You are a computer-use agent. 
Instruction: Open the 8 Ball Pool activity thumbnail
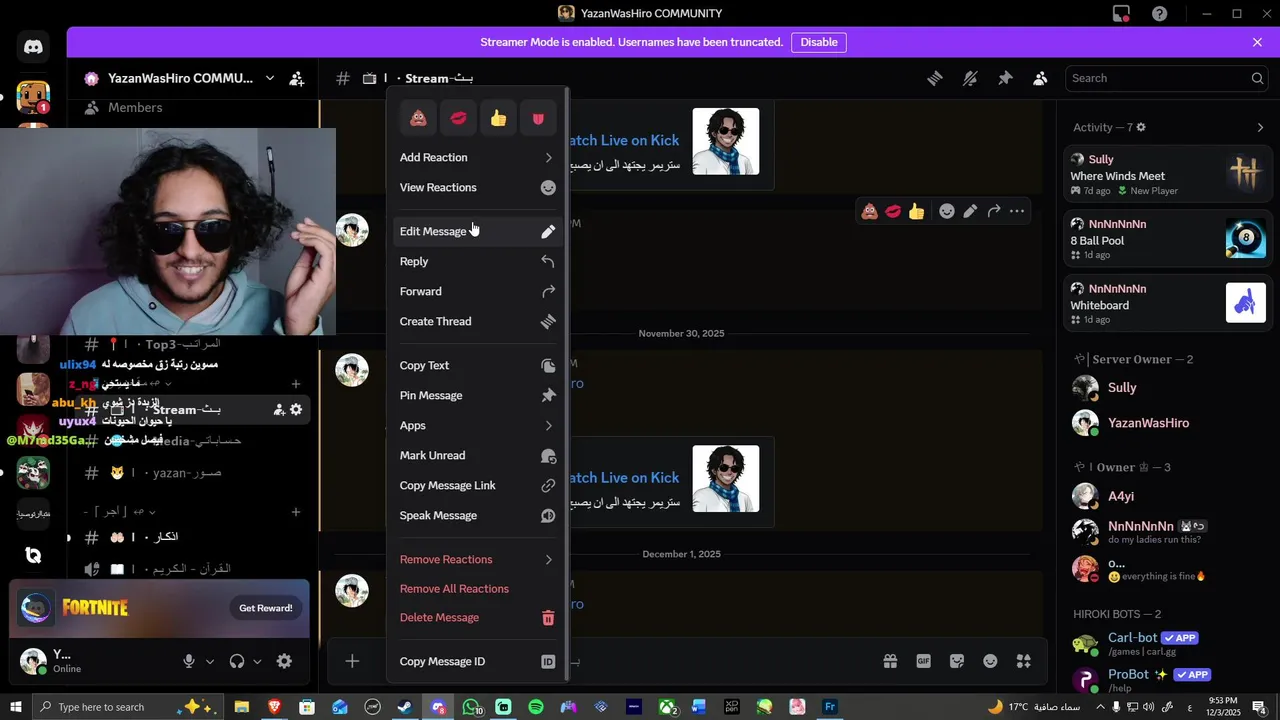pos(1246,238)
